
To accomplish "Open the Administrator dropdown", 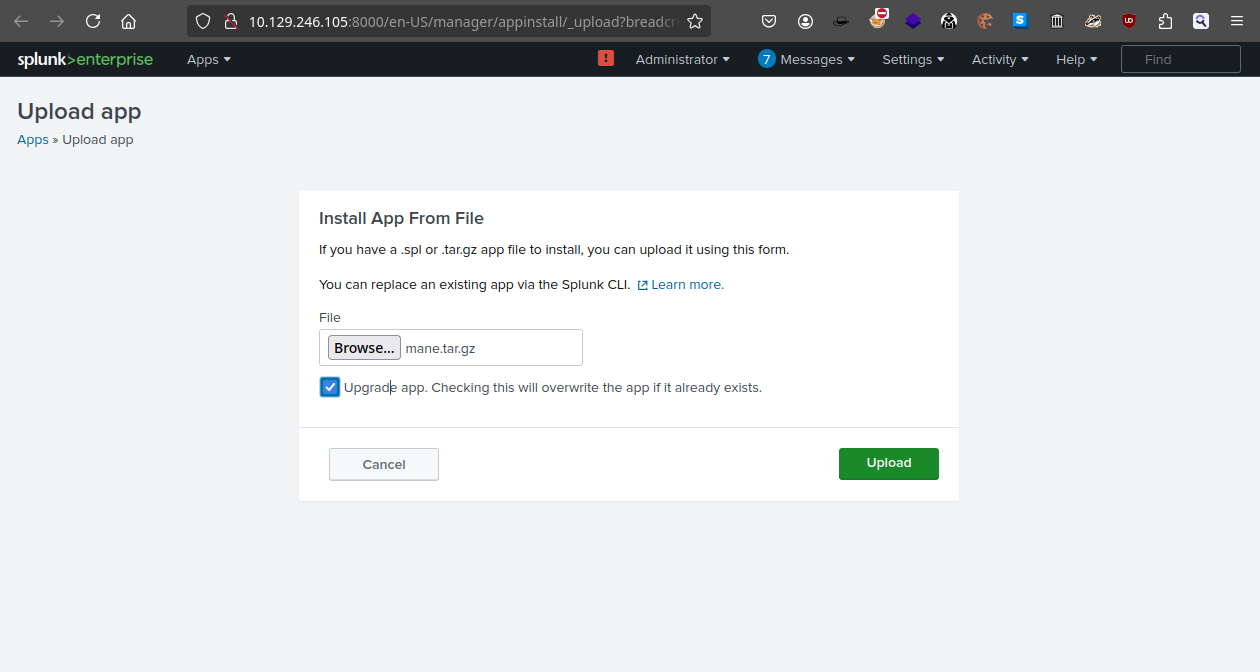I will pyautogui.click(x=682, y=60).
